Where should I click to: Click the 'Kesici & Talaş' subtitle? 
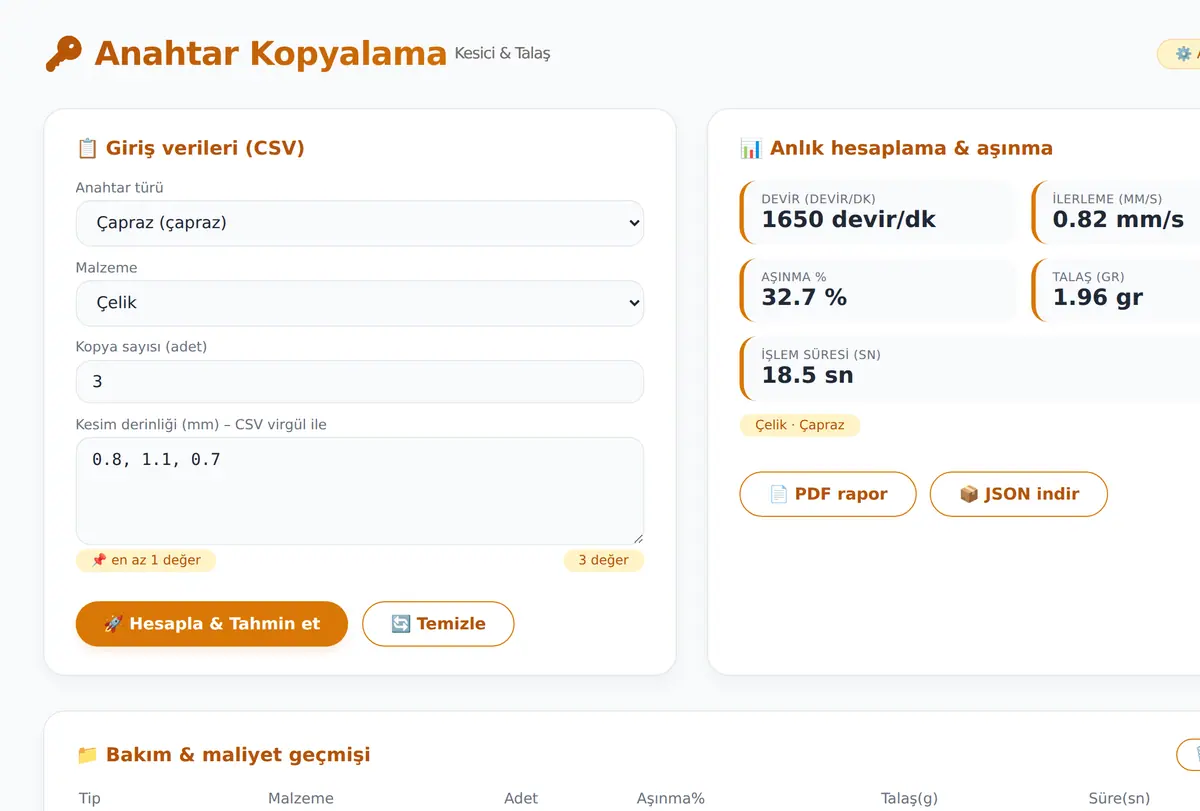tap(502, 53)
